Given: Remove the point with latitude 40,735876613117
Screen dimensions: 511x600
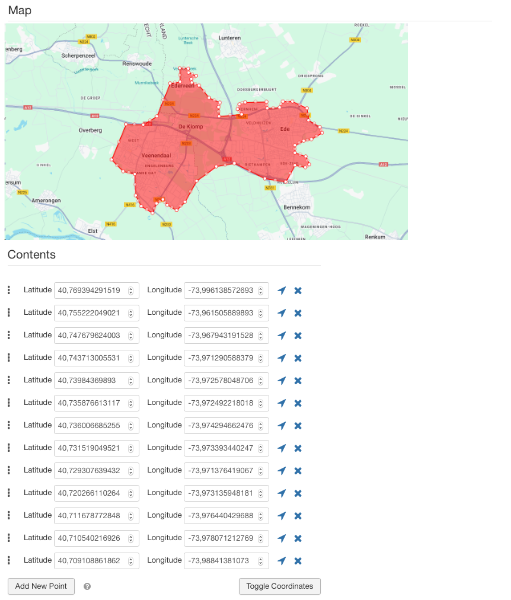Looking at the screenshot, I should (298, 403).
